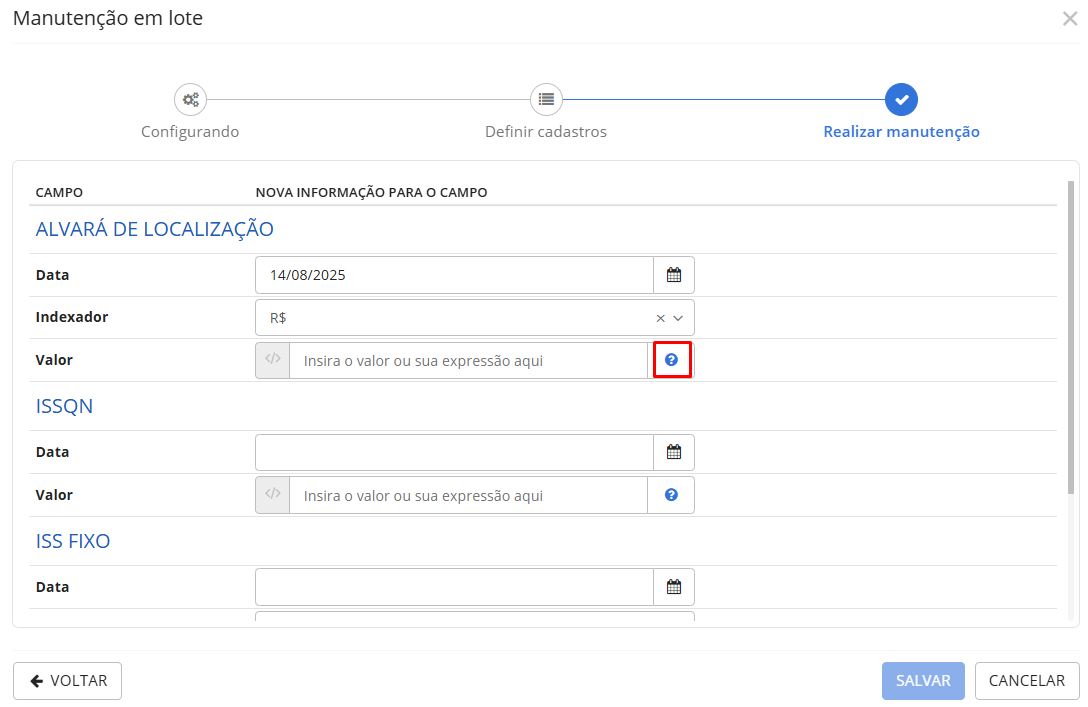The height and width of the screenshot is (707, 1088).
Task: Click the Definir cadastros step list icon
Action: 546,99
